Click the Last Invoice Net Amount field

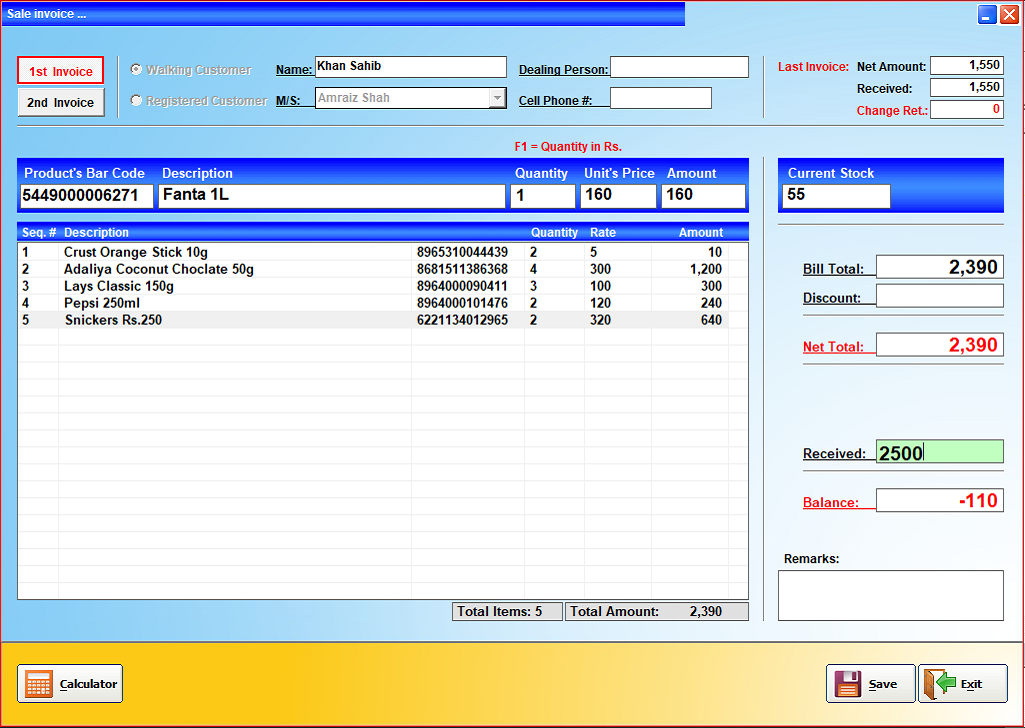[967, 65]
